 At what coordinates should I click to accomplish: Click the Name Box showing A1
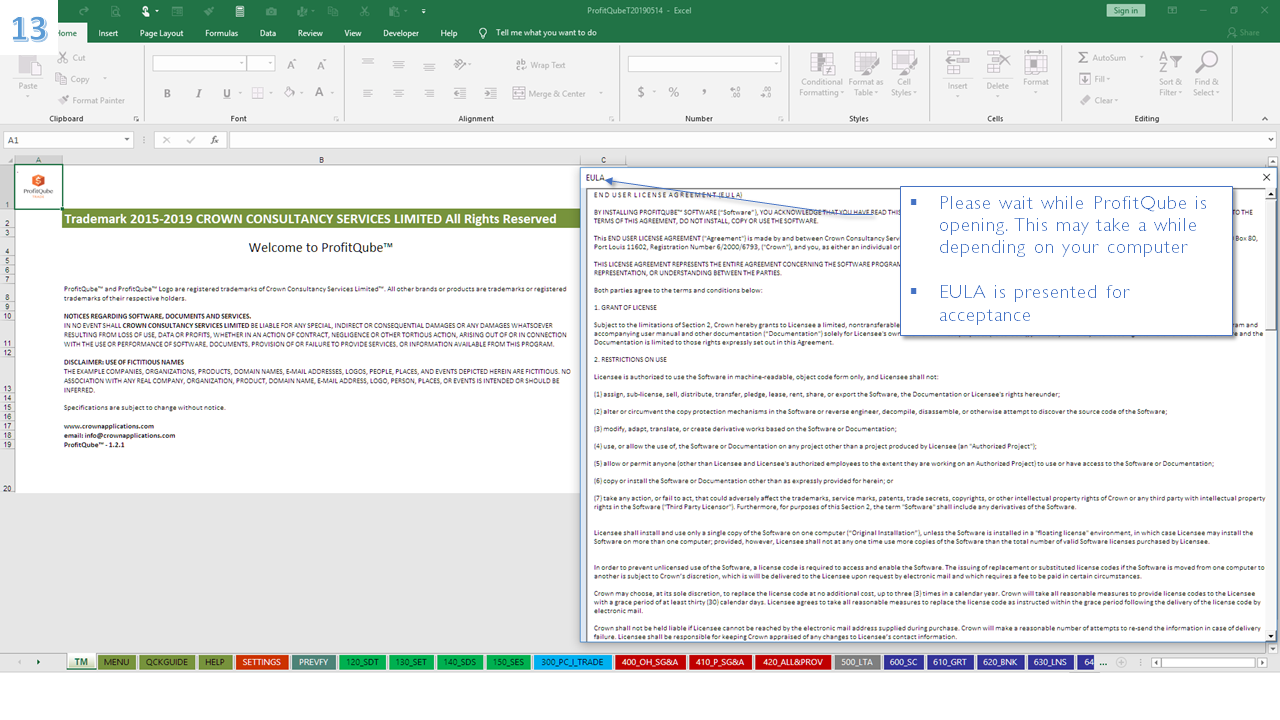pyautogui.click(x=68, y=140)
